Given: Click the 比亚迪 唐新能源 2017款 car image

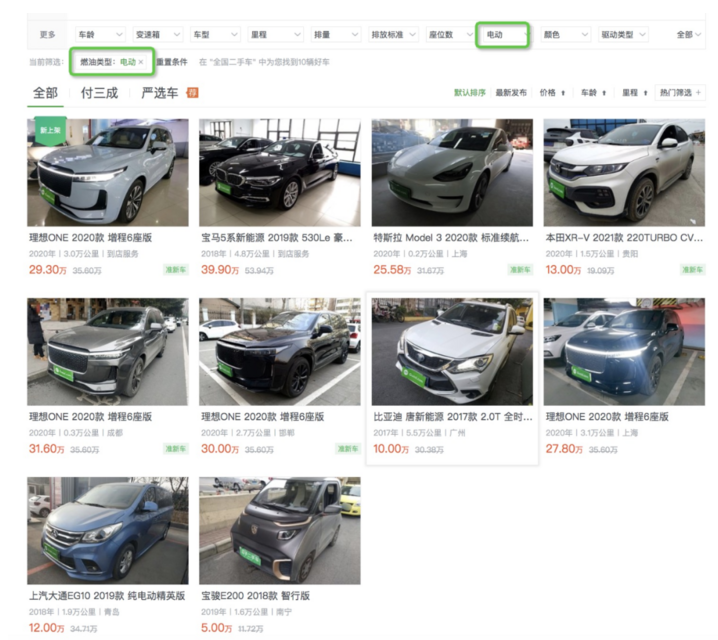Looking at the screenshot, I should click(452, 351).
